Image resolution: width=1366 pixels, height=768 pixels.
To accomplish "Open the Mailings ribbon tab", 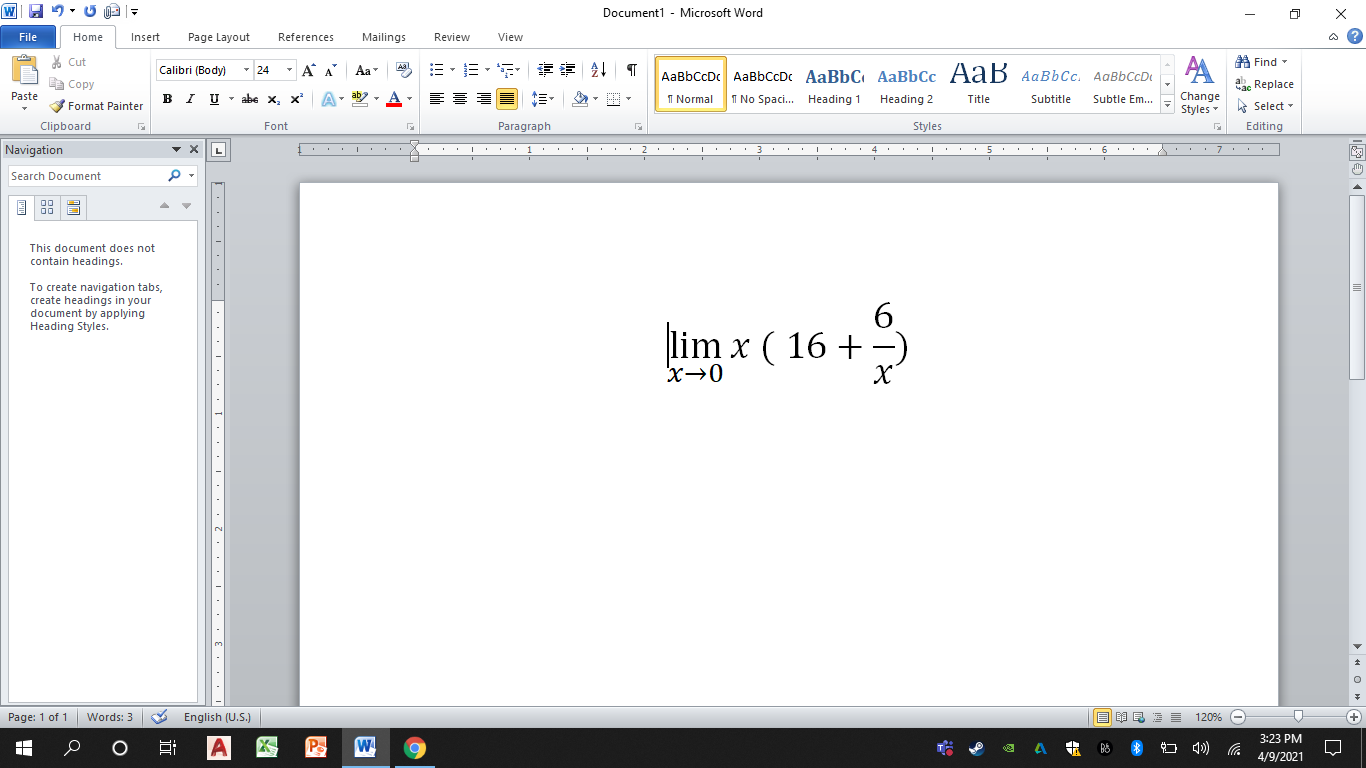I will (383, 37).
